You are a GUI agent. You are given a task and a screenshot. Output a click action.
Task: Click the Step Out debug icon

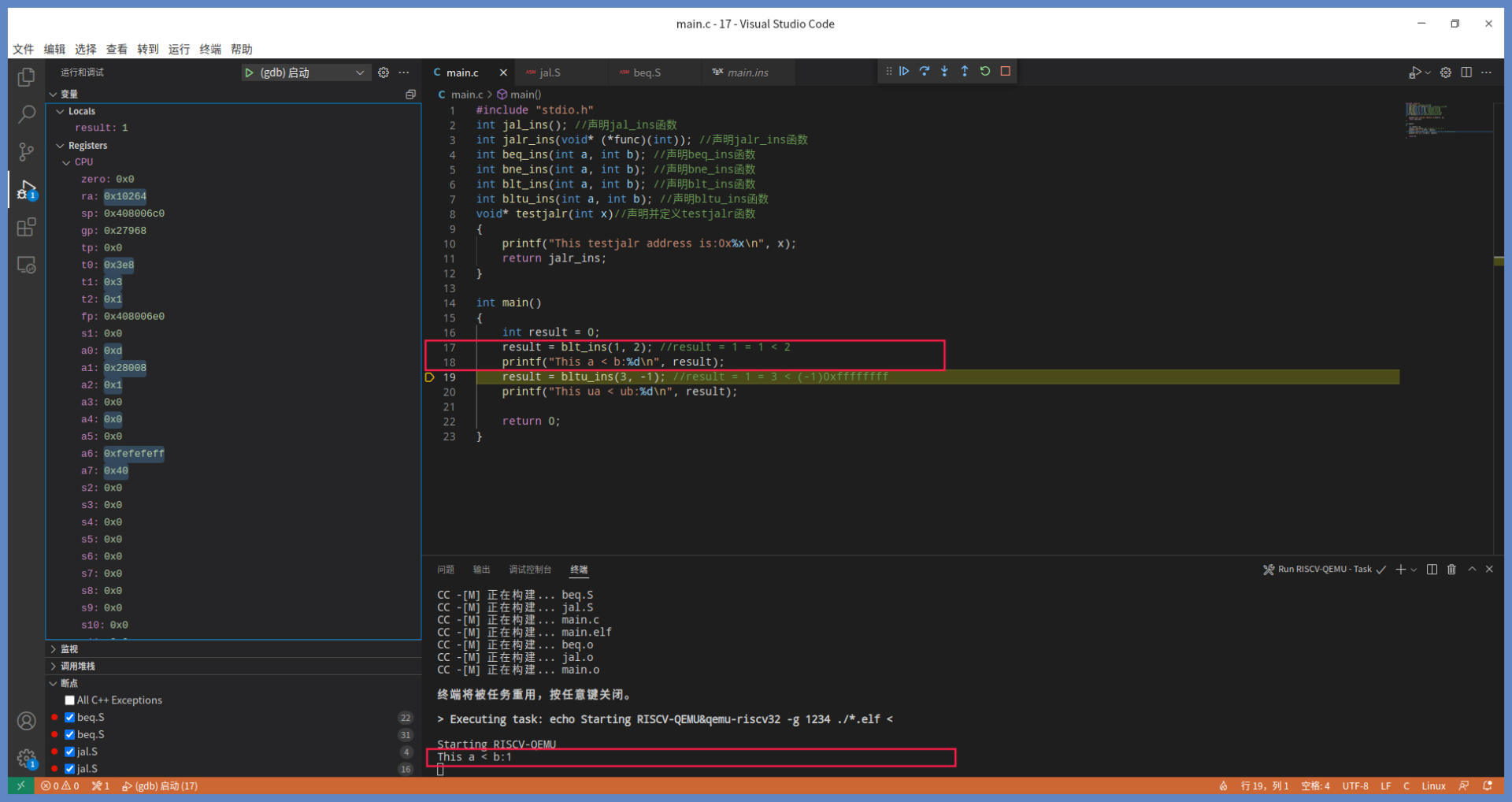(x=965, y=71)
